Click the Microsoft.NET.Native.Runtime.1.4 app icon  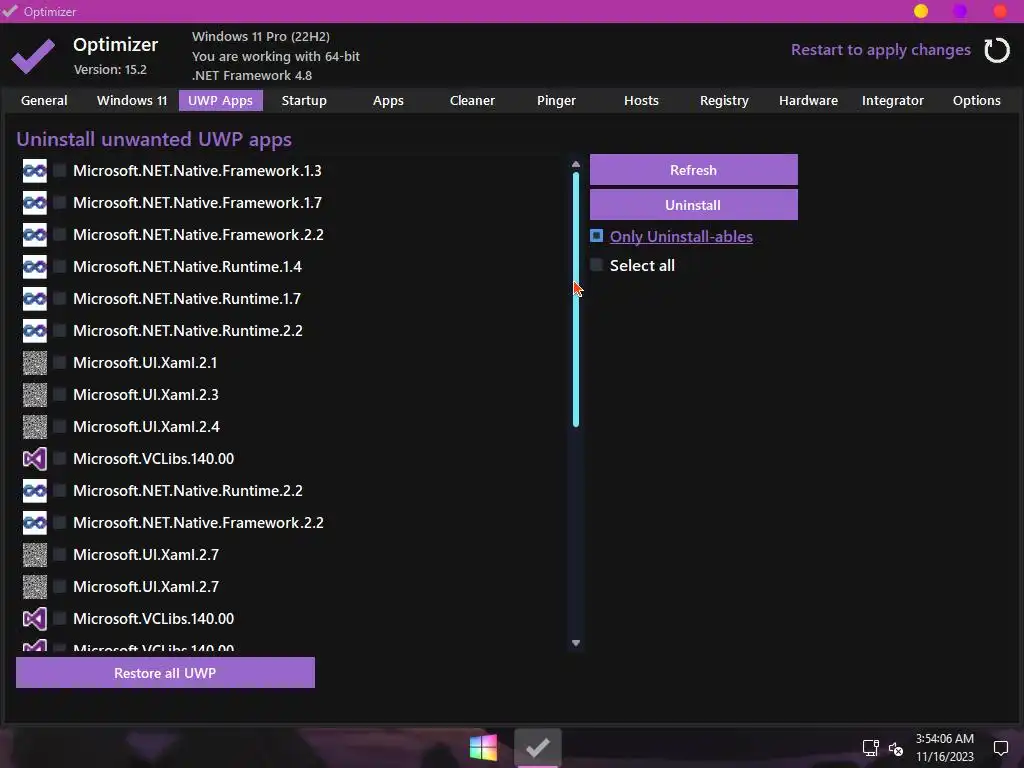pos(35,267)
